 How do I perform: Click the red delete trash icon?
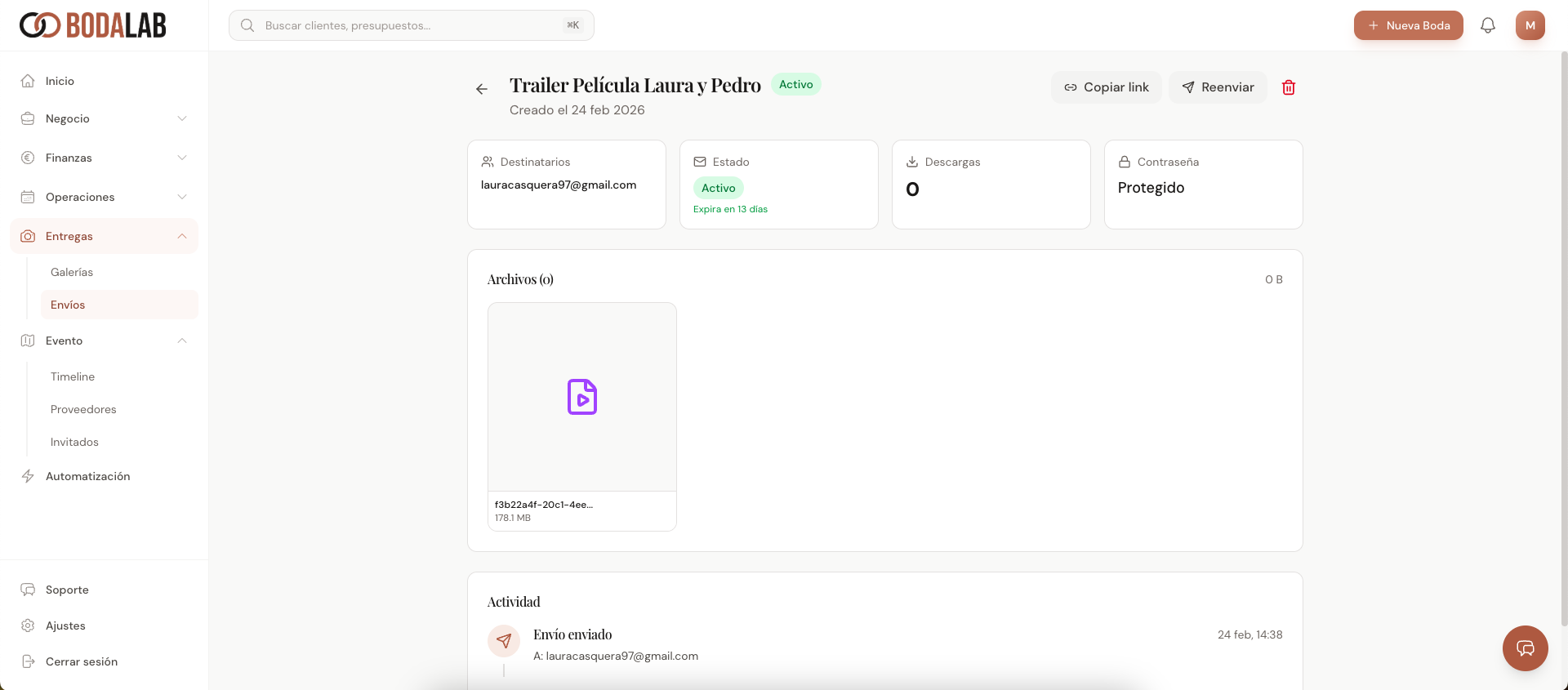point(1289,87)
